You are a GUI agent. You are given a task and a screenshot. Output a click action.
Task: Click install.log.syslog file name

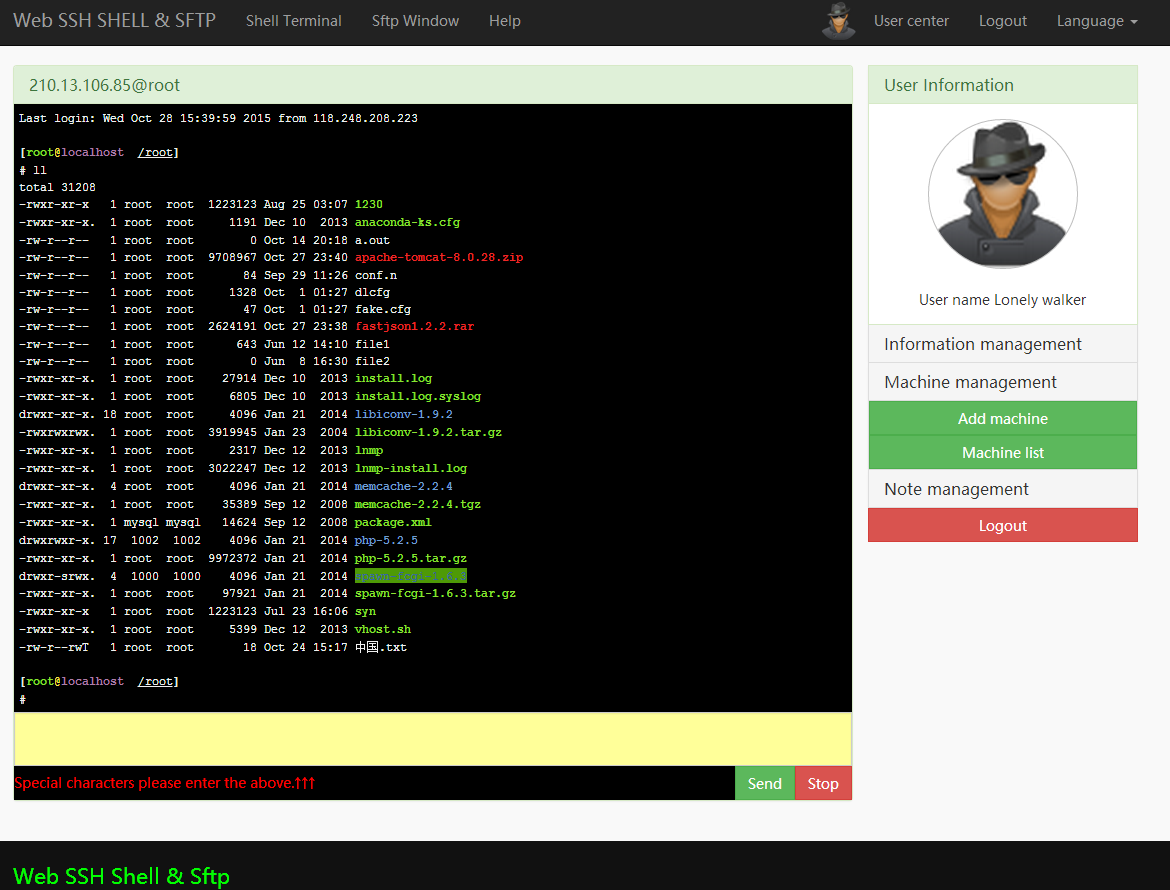tap(418, 396)
